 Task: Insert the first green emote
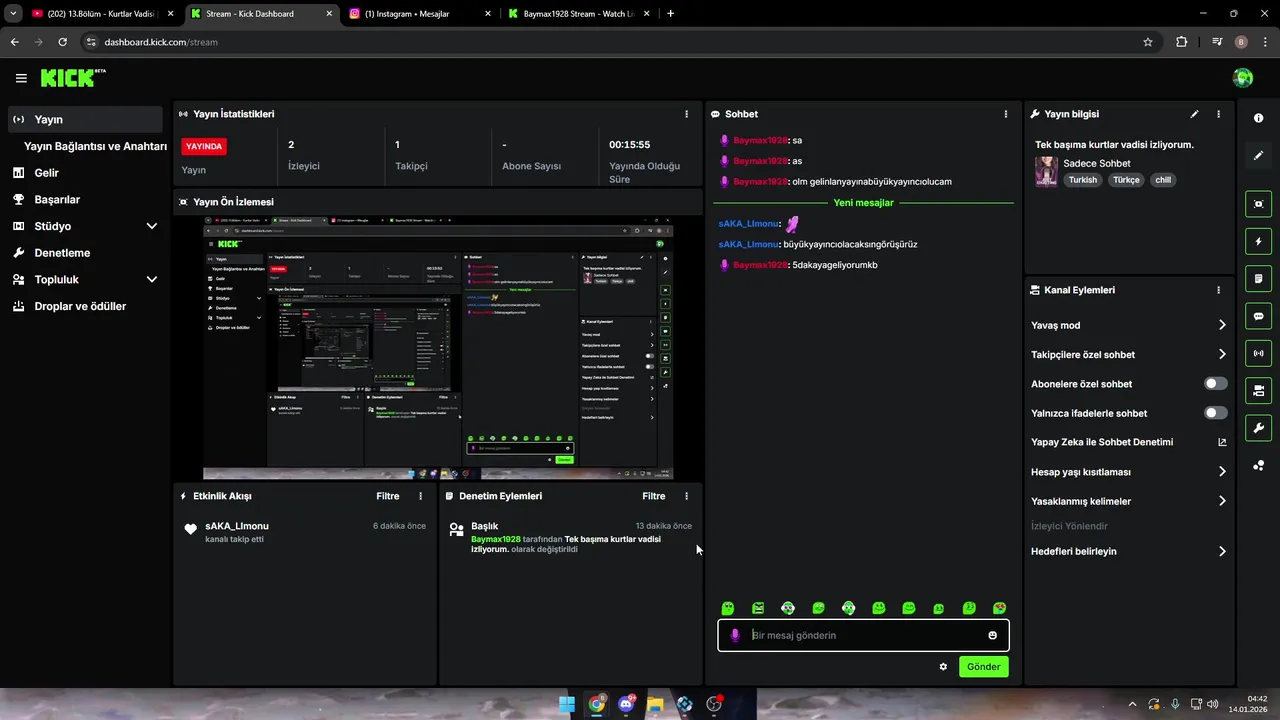[728, 608]
